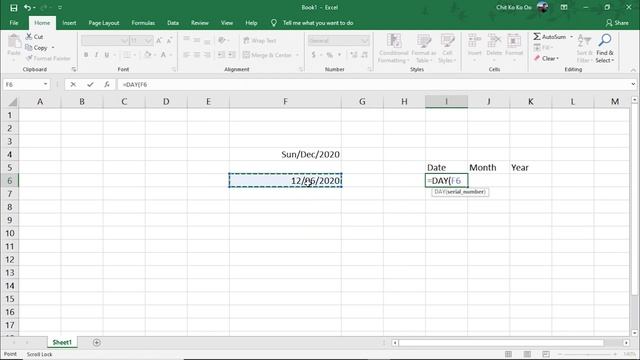This screenshot has width=640, height=360.
Task: Open the AutoSum dropdown arrow
Action: [x=571, y=37]
